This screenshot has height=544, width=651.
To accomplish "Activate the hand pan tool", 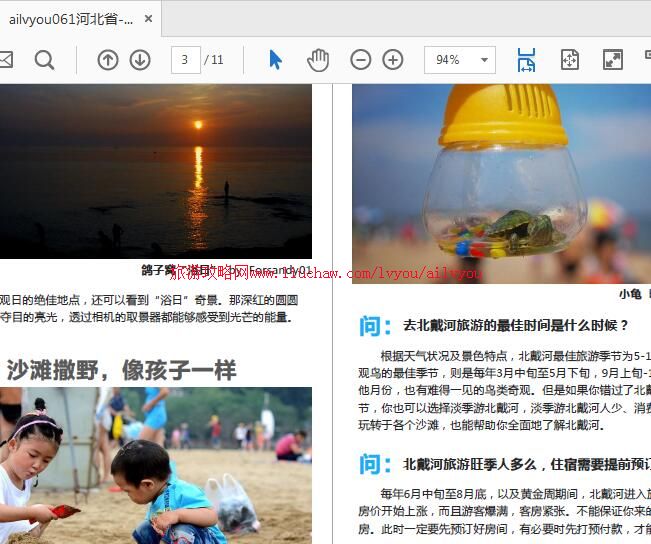I will 318,60.
